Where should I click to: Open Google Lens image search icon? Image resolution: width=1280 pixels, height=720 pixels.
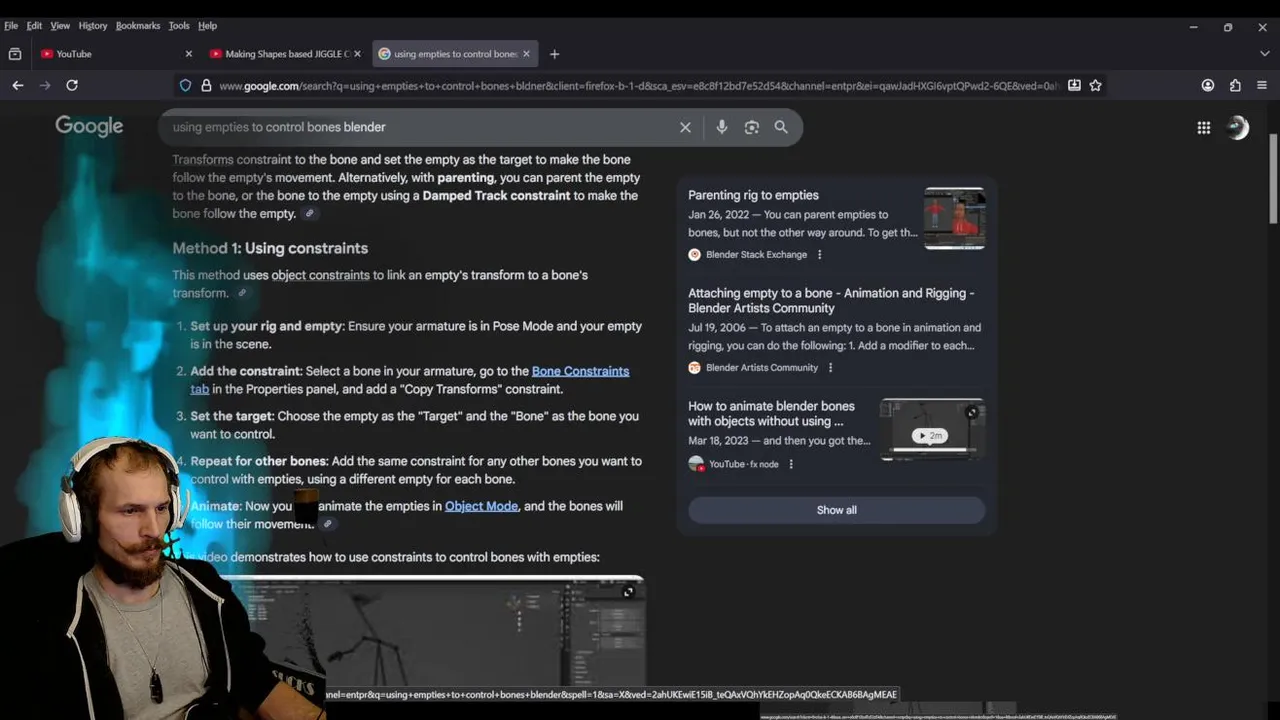point(752,127)
